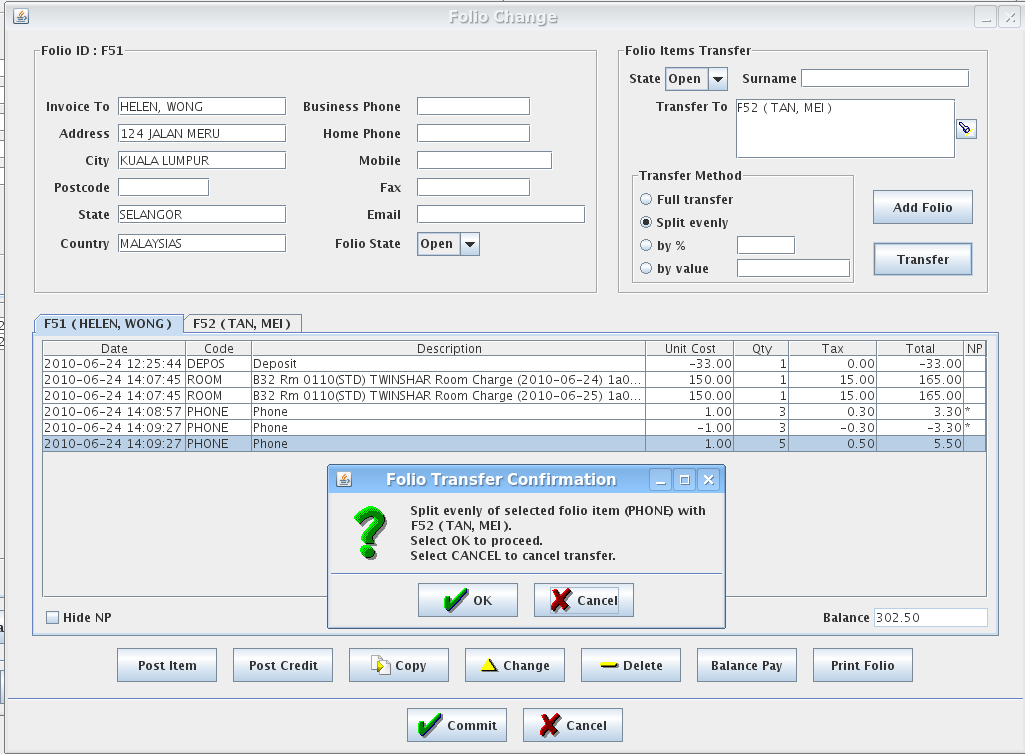Image resolution: width=1025 pixels, height=754 pixels.
Task: Click the Unit Cost column header
Action: (x=690, y=349)
